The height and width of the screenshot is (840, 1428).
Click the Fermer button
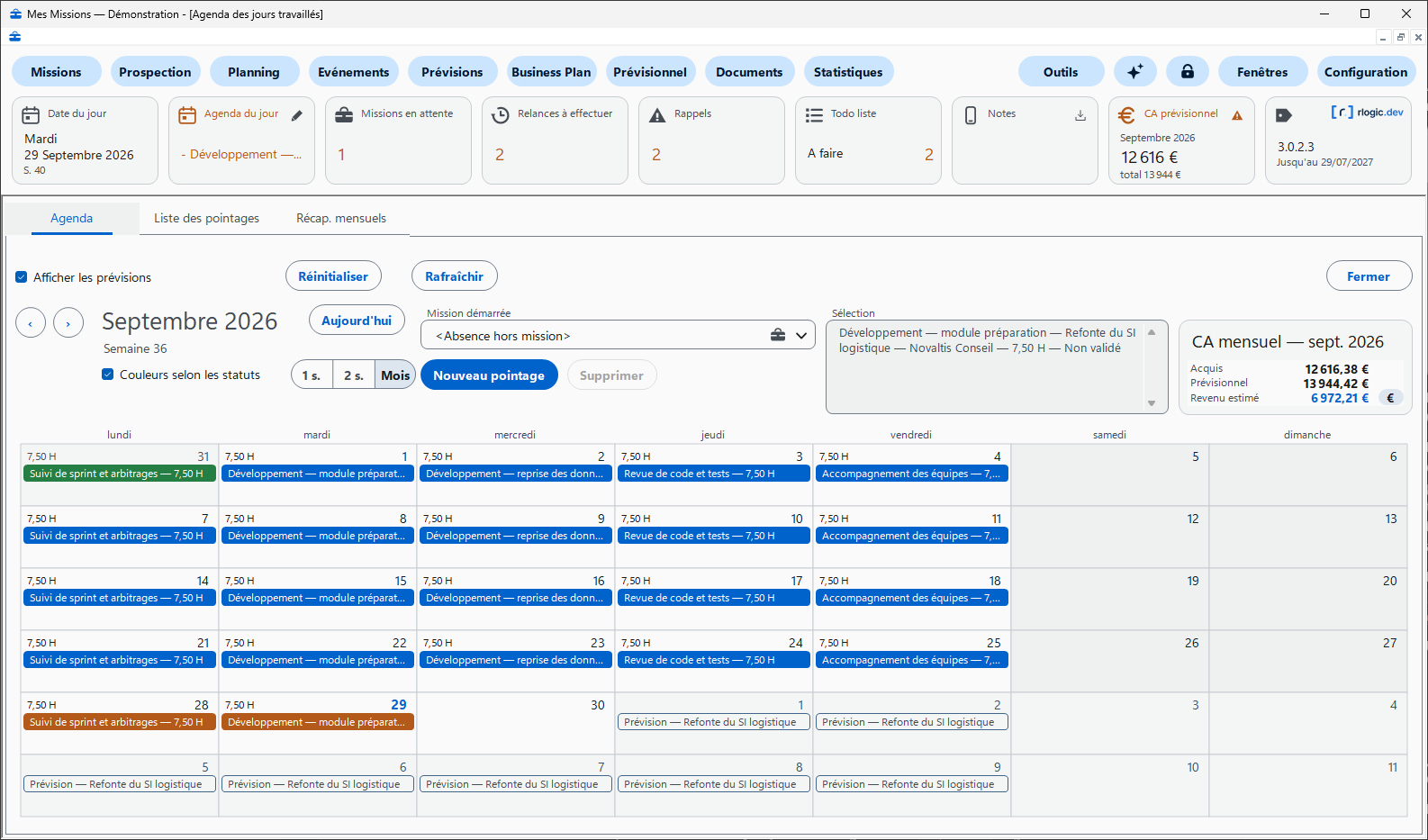[x=1369, y=276]
